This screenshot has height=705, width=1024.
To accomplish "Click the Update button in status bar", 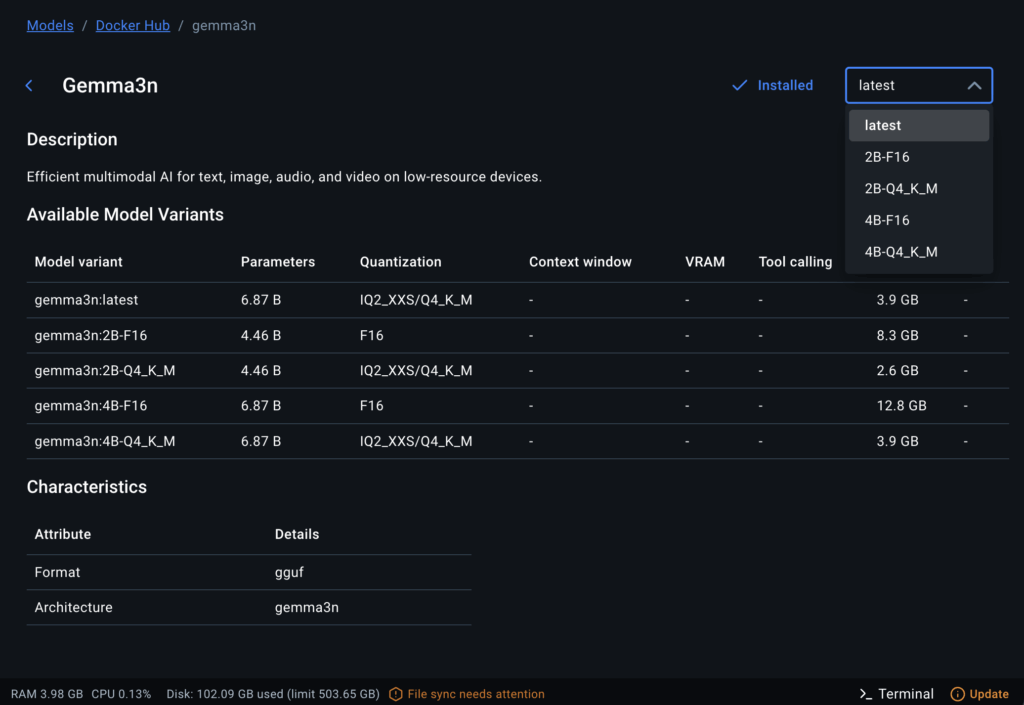I will point(979,694).
